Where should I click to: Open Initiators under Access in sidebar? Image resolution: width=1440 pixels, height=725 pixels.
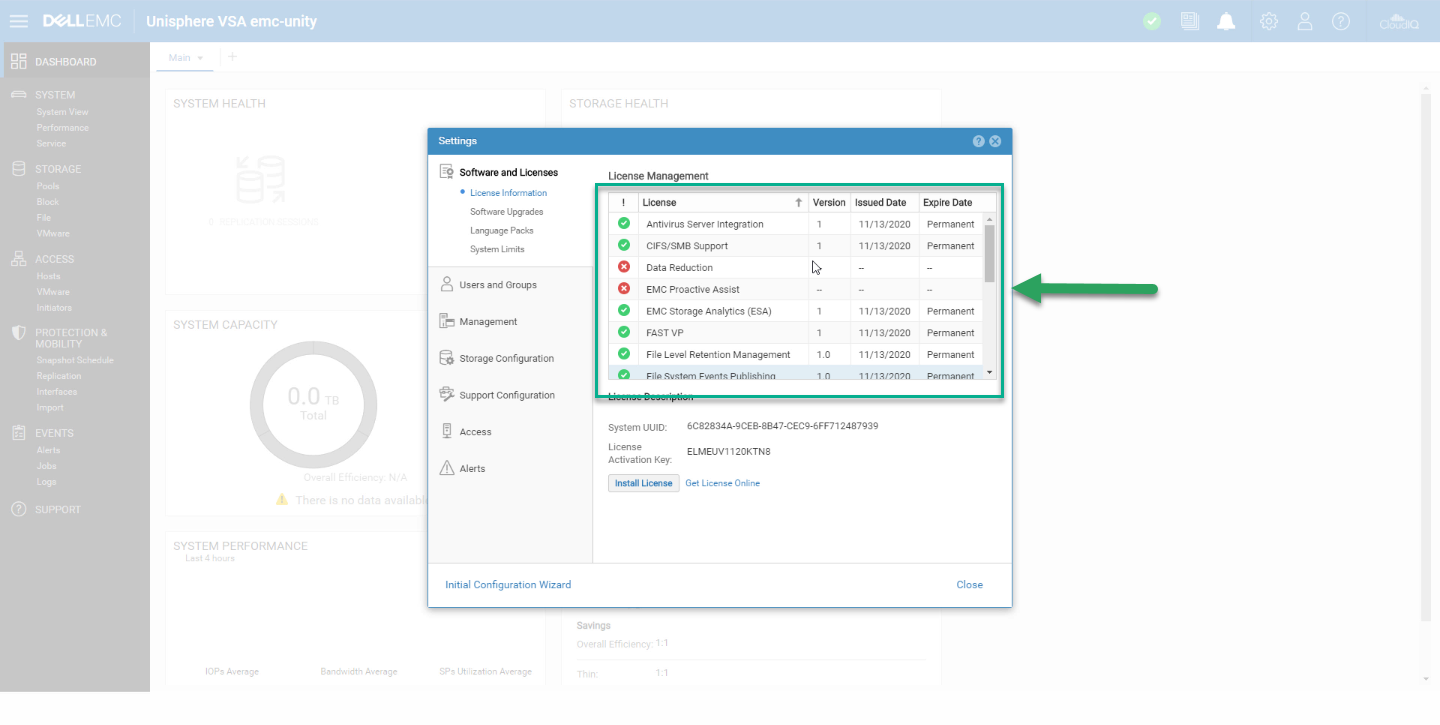pyautogui.click(x=54, y=308)
